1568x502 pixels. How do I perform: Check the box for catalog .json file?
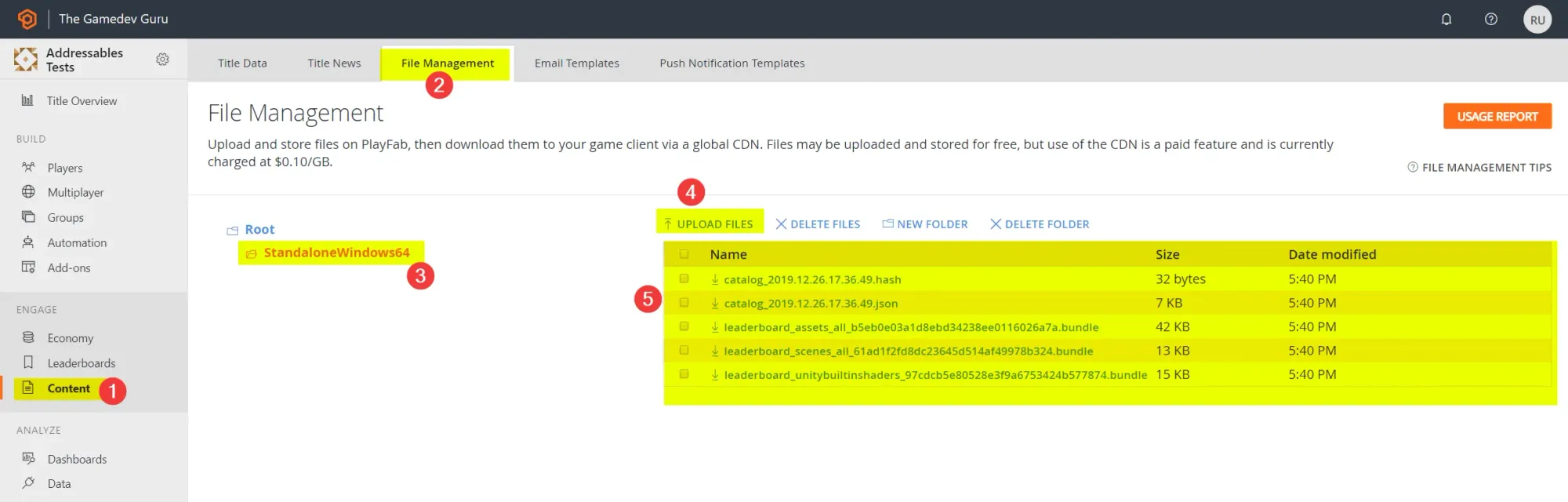(684, 303)
